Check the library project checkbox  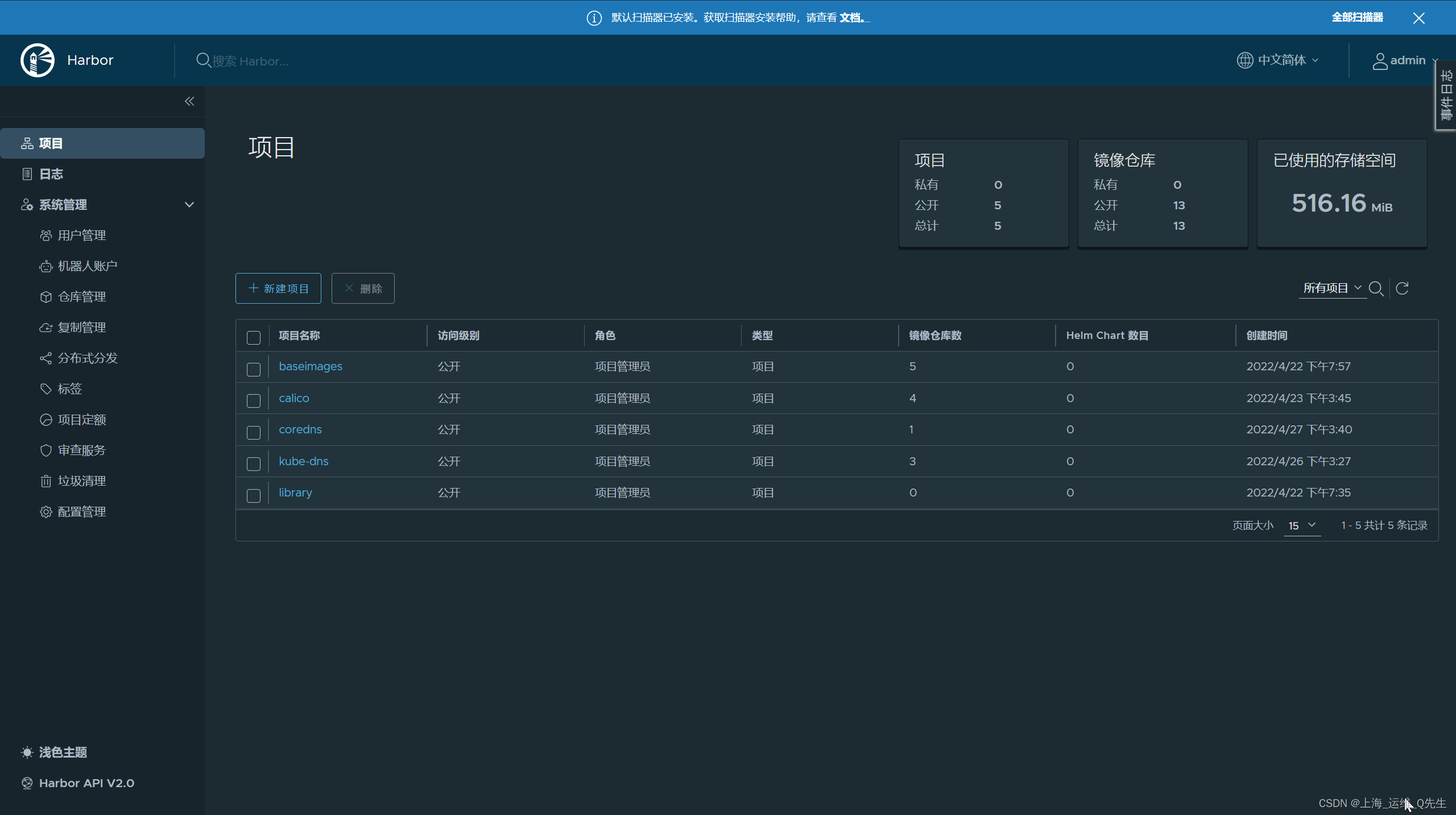coord(254,495)
